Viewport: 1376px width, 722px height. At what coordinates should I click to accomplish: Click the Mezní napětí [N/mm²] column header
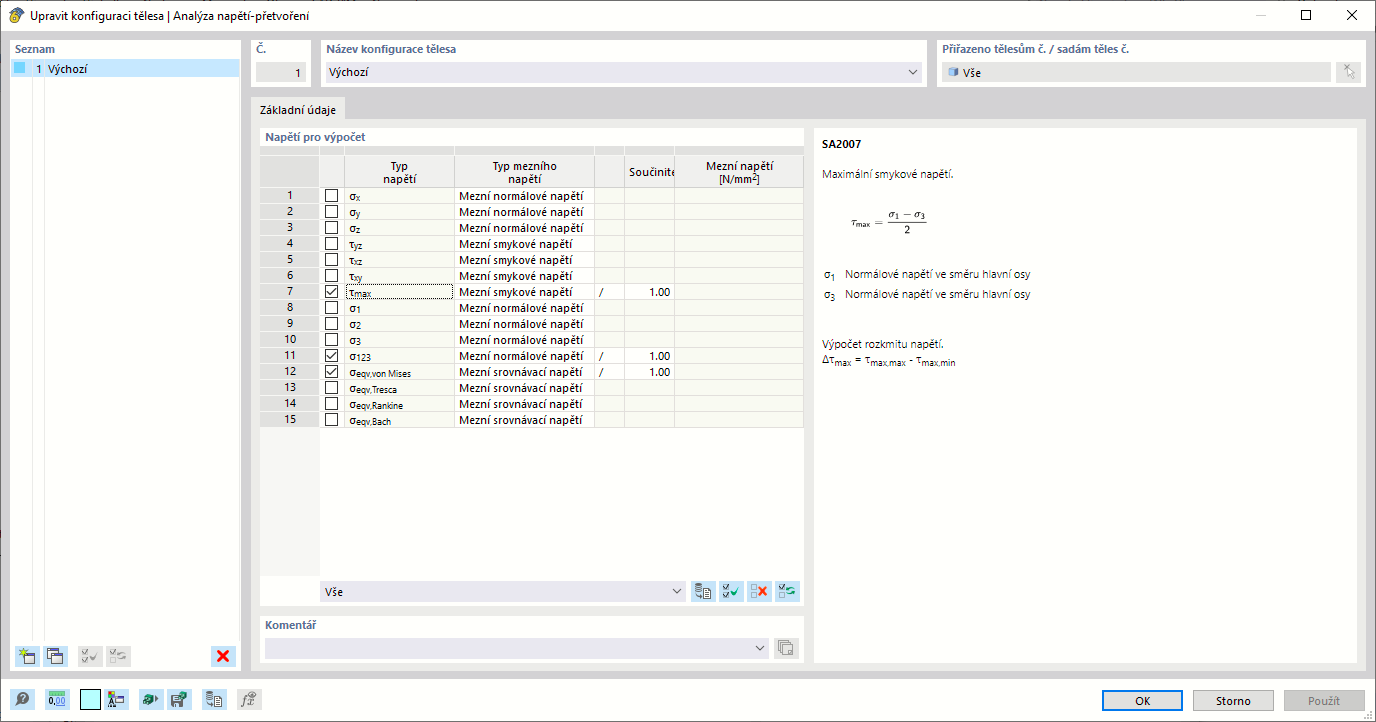coord(739,172)
